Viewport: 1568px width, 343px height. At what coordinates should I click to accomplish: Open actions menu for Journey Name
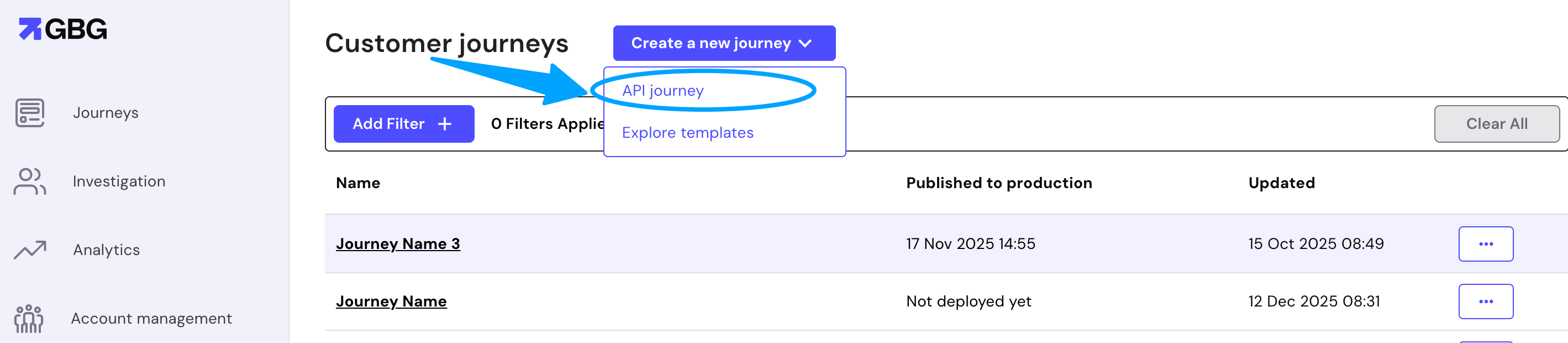[x=1486, y=301]
